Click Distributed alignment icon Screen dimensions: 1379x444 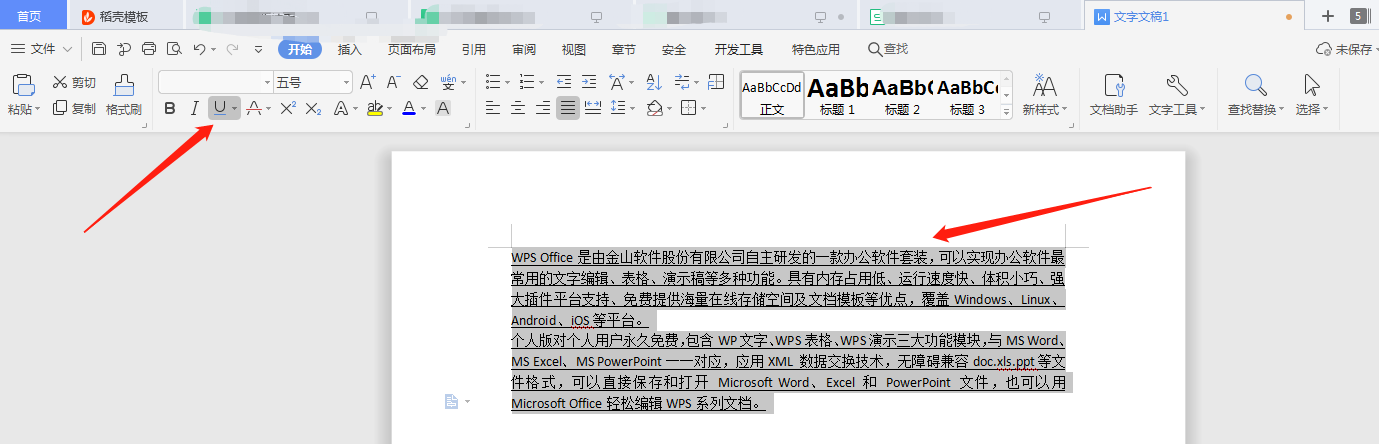point(592,108)
